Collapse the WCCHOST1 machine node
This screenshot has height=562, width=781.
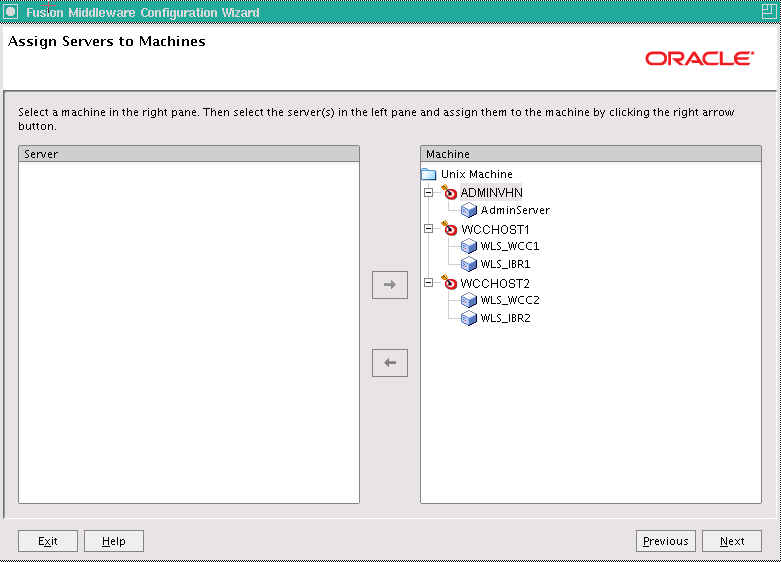[x=428, y=229]
